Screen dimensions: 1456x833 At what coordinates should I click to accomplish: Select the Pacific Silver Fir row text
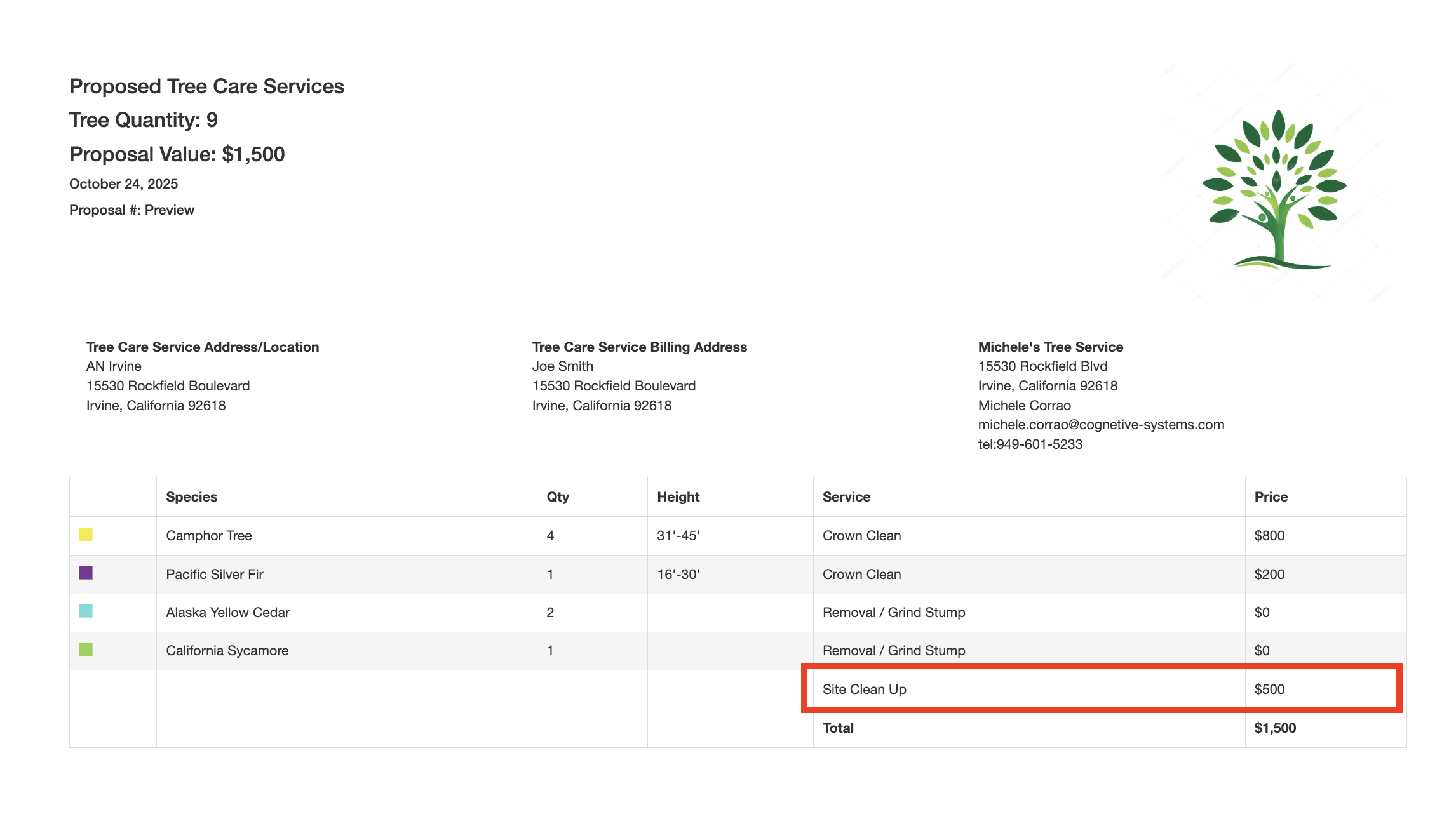click(x=214, y=575)
